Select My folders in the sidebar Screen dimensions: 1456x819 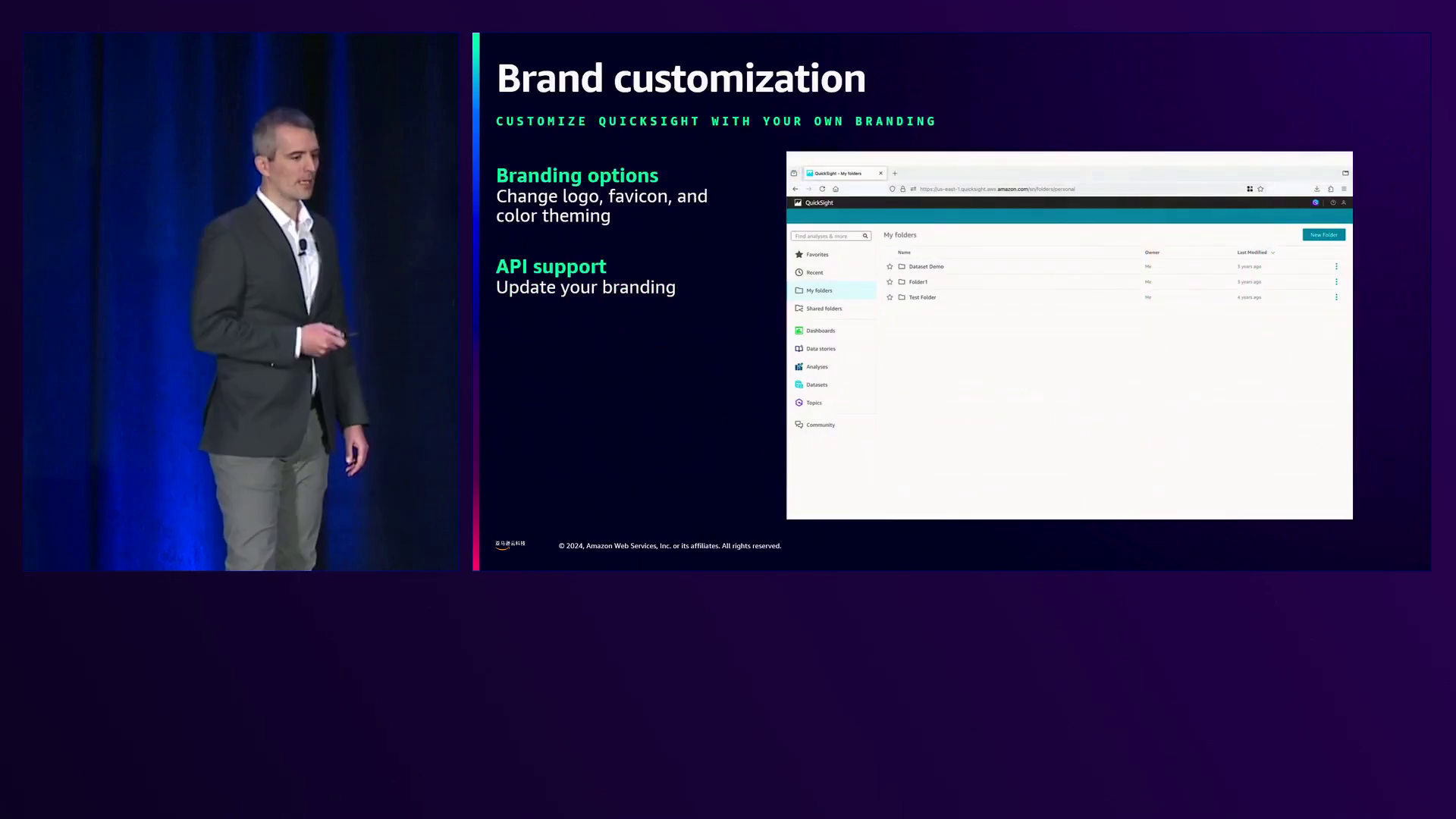833,290
